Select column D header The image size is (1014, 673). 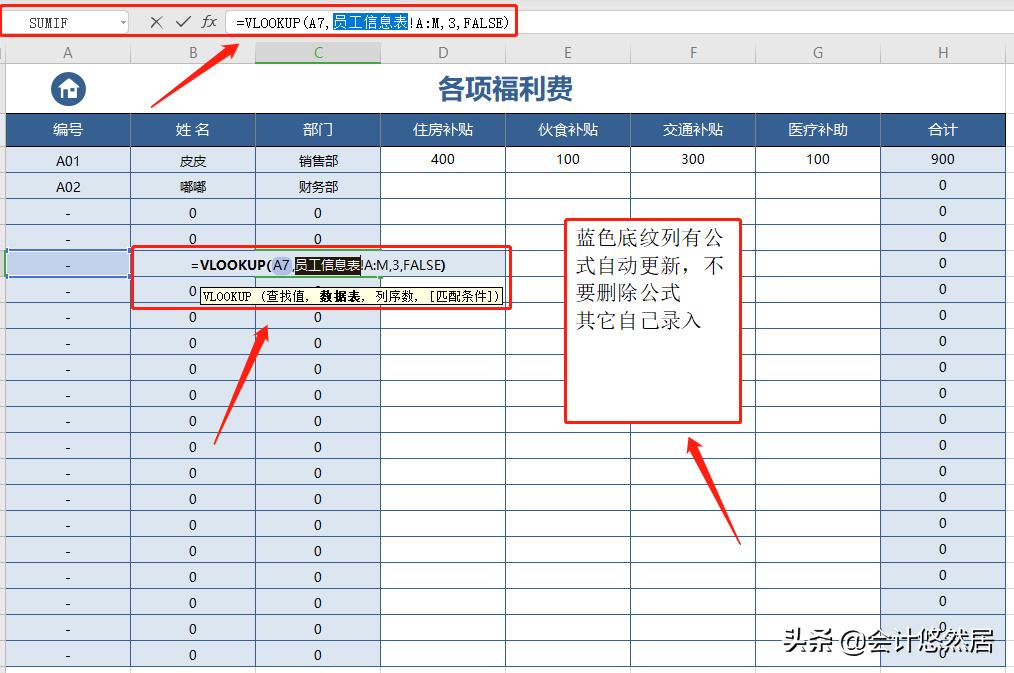(x=443, y=52)
